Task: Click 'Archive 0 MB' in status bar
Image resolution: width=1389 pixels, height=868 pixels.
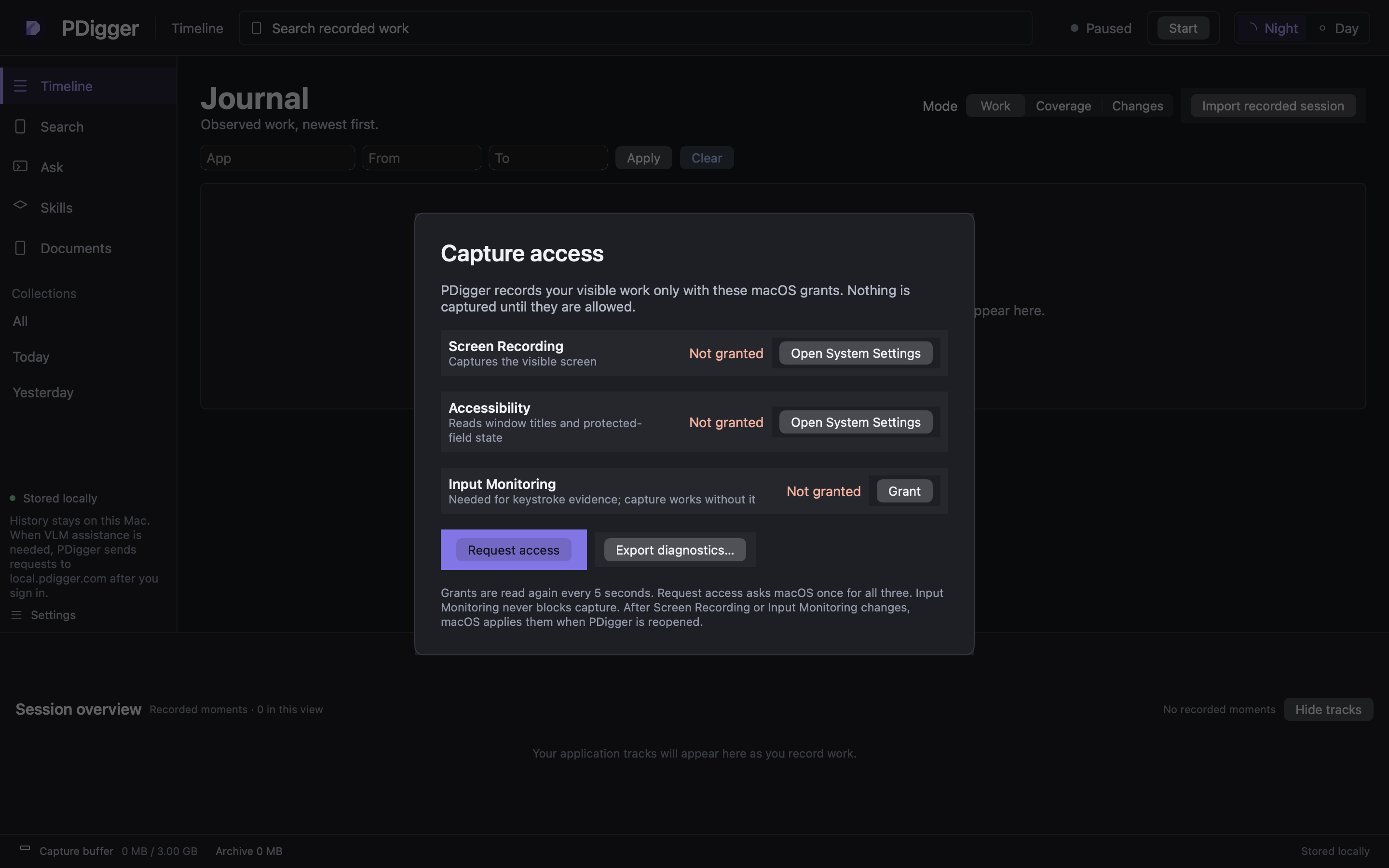Action: (248, 851)
